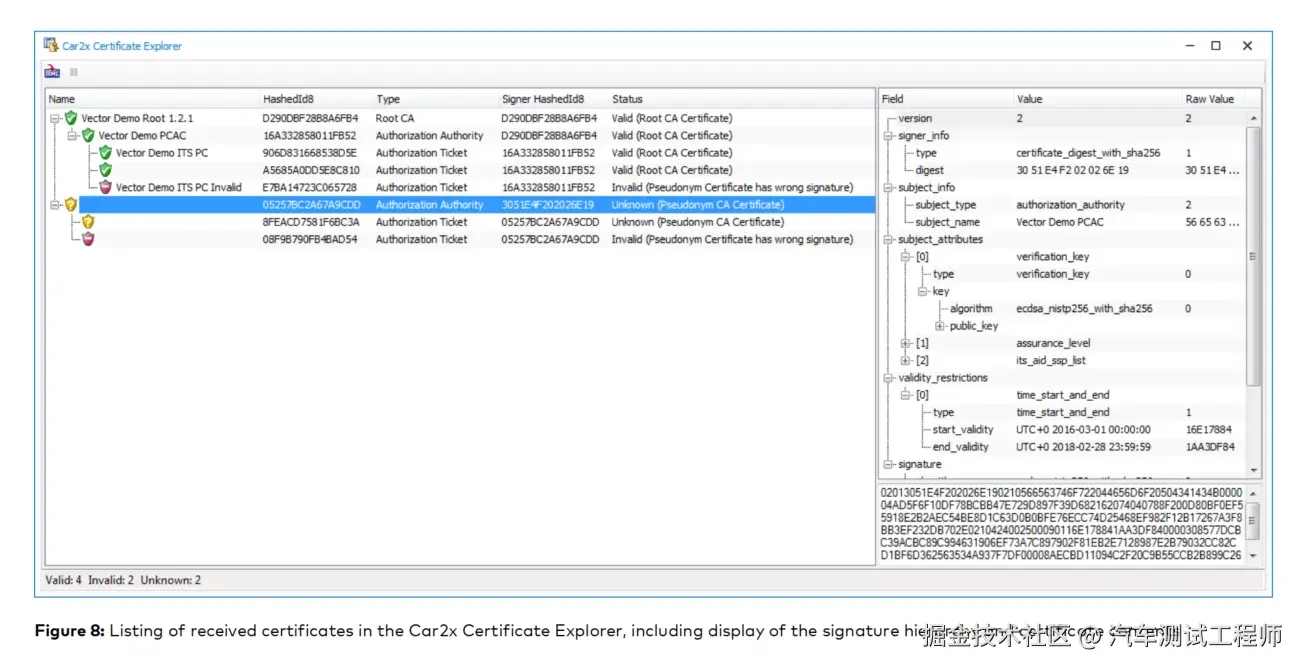The image size is (1302, 669).
Task: Click inside the raw hex dump text box
Action: pos(1062,524)
